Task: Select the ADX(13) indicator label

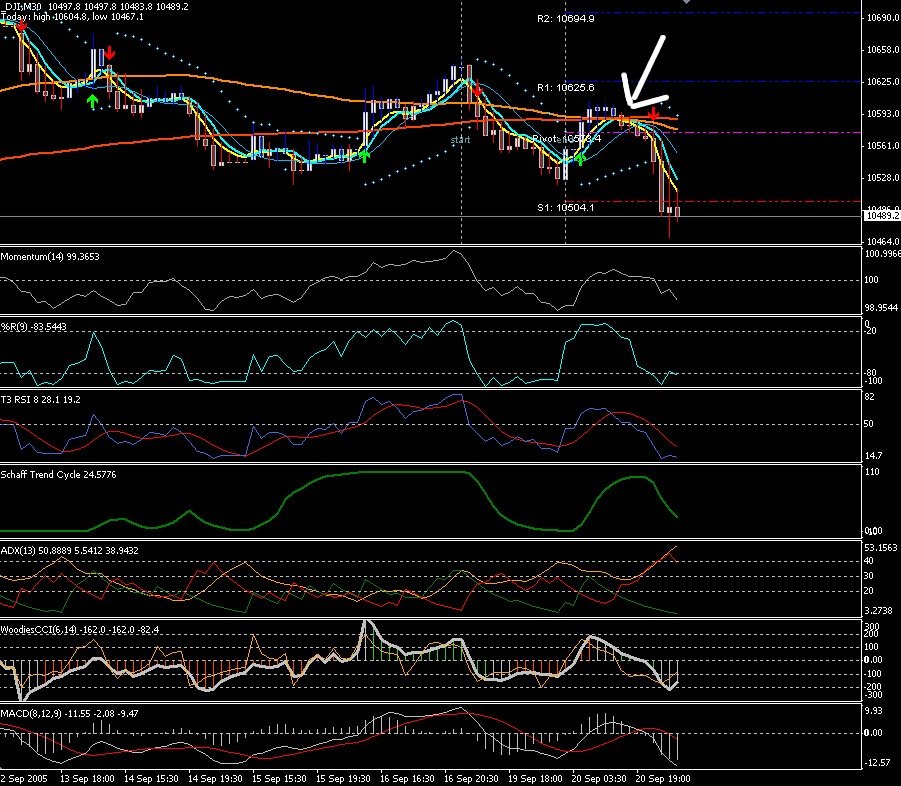Action: 70,550
